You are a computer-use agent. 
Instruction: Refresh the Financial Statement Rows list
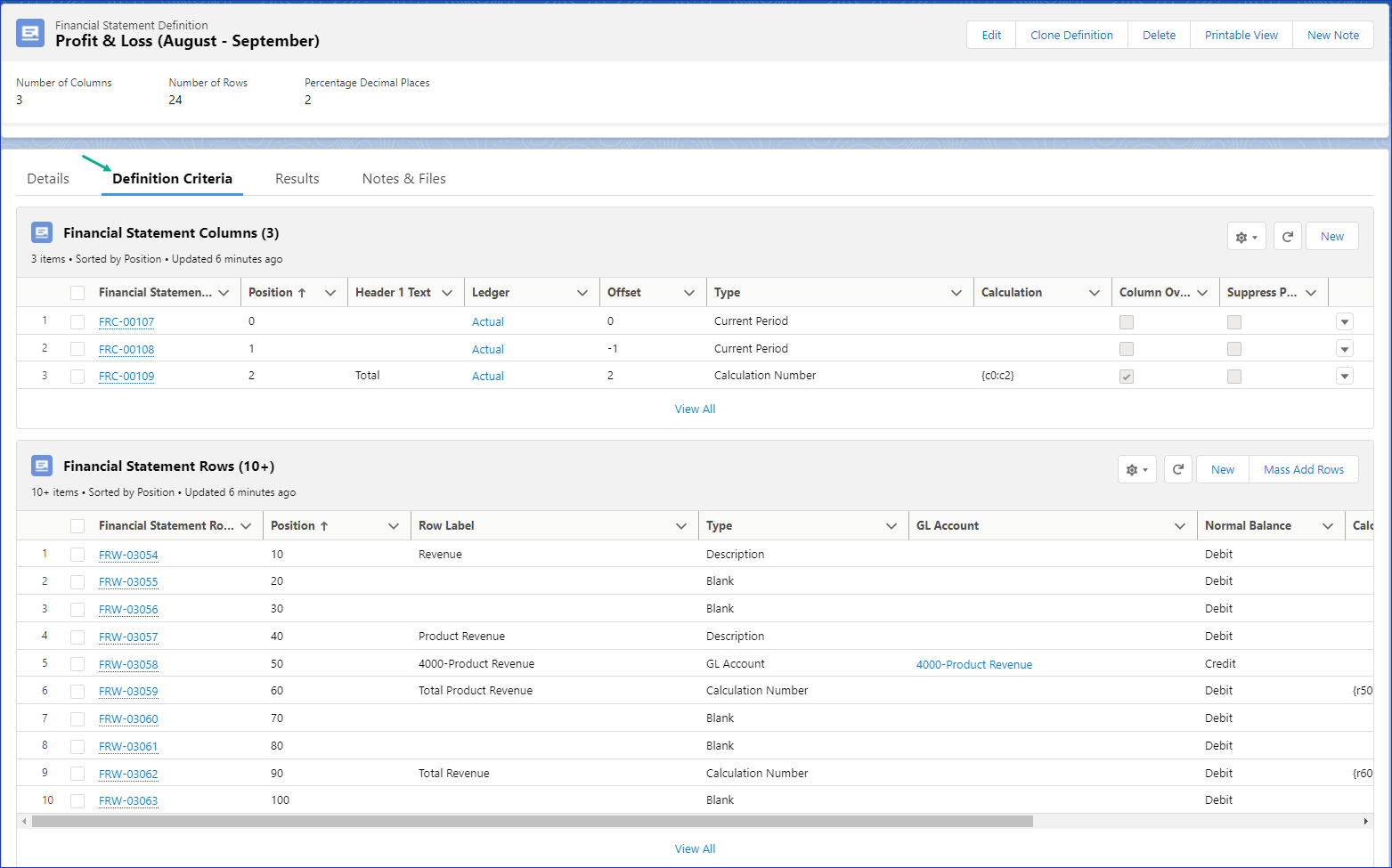point(1177,470)
